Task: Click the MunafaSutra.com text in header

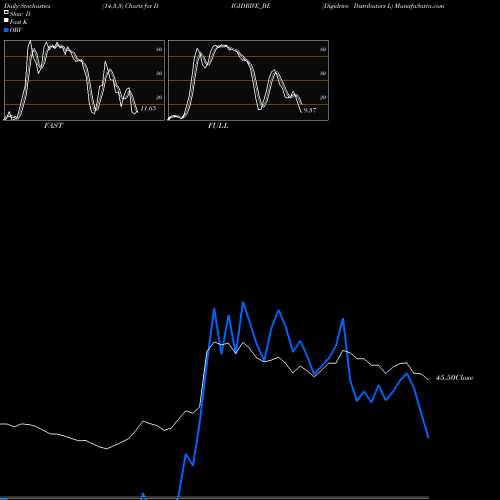Action: [x=419, y=6]
